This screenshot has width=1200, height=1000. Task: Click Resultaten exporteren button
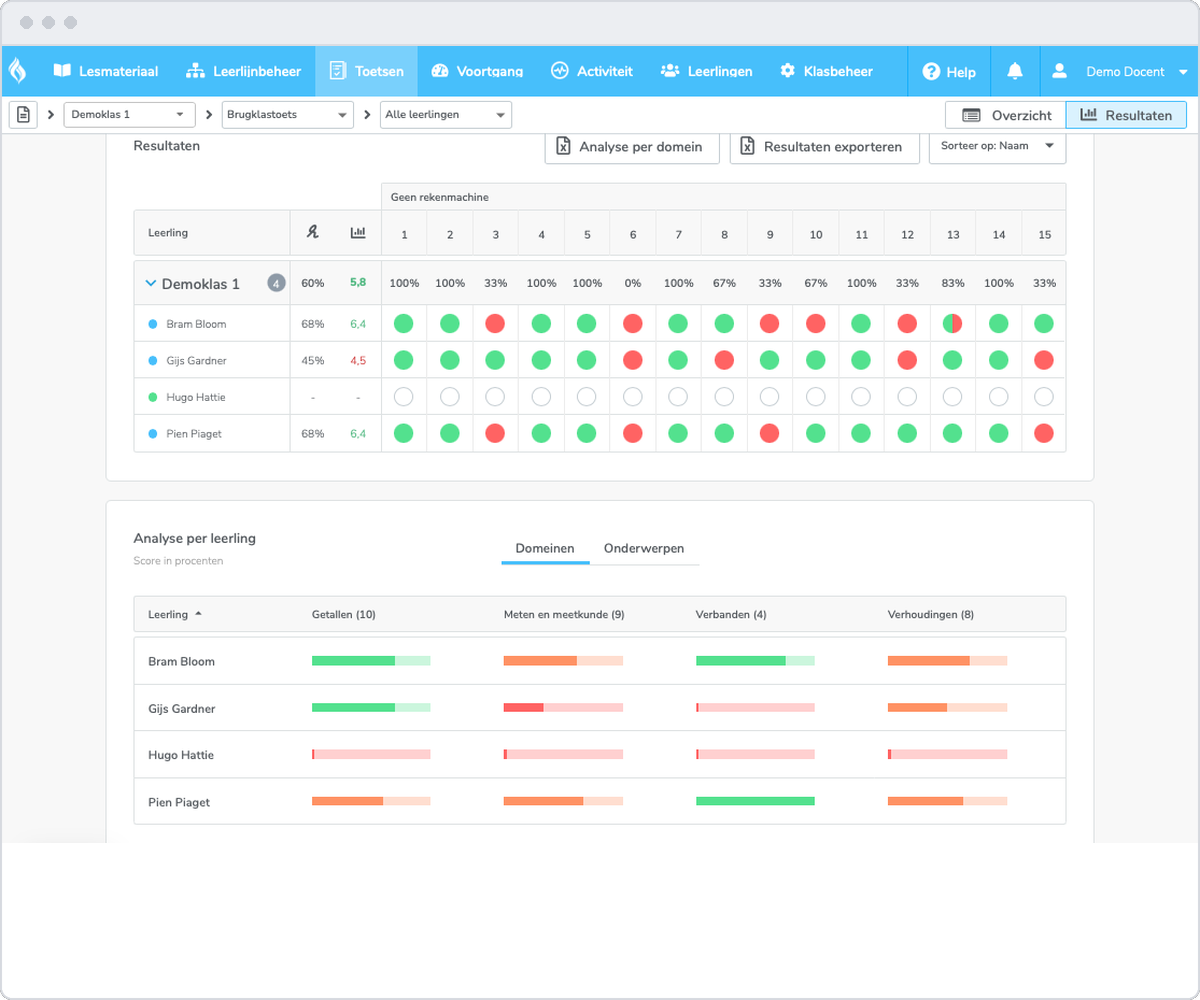point(825,146)
